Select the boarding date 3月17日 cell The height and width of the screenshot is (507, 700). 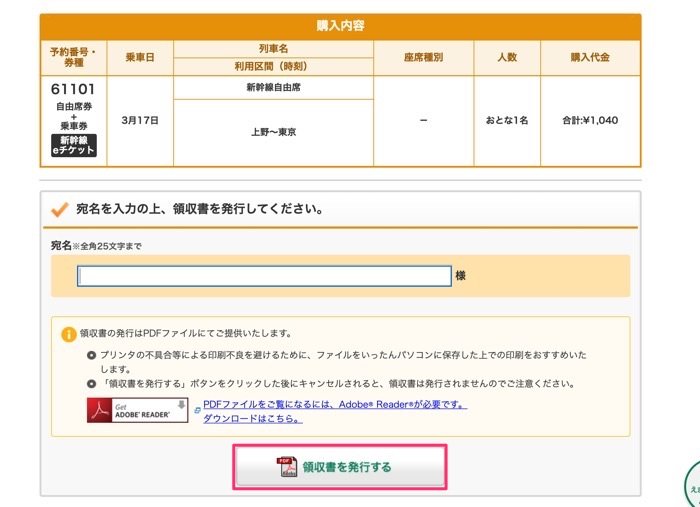(x=140, y=121)
